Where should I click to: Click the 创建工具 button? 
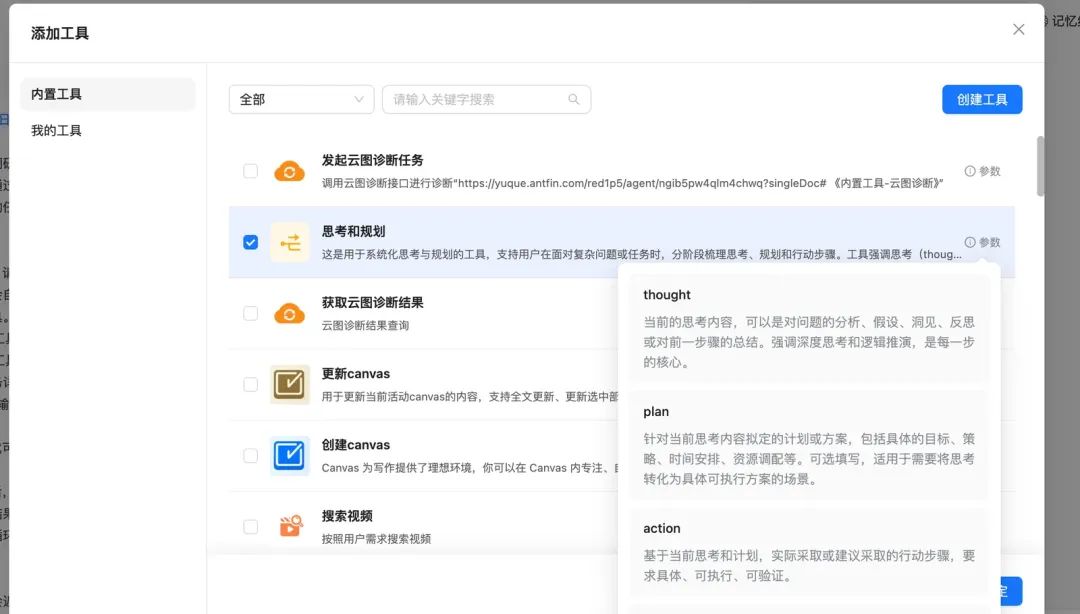(981, 99)
